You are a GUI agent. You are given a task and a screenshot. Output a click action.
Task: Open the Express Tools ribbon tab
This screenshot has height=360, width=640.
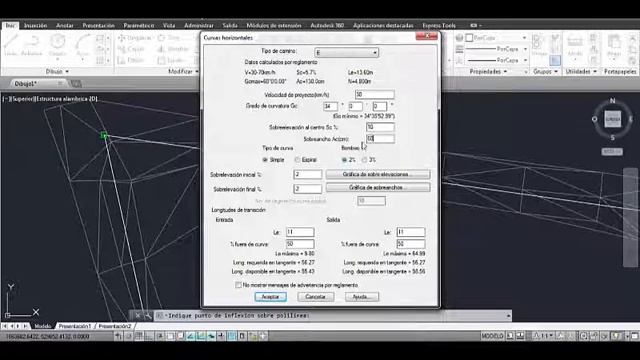click(439, 25)
